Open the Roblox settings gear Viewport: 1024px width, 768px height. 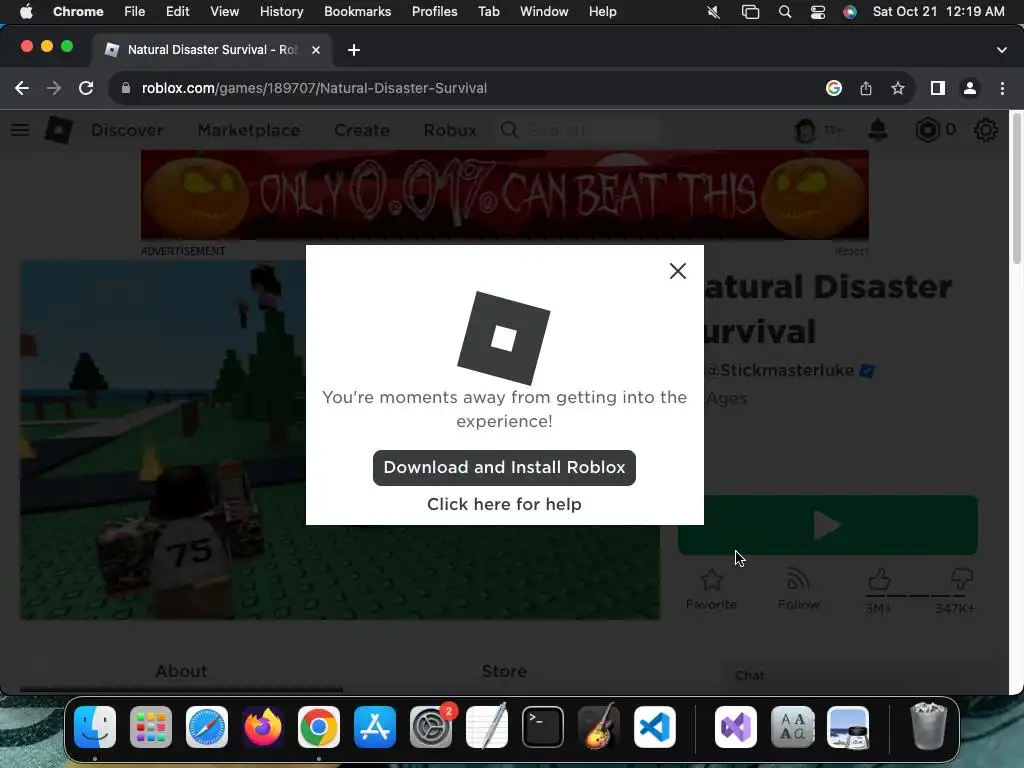tap(985, 130)
